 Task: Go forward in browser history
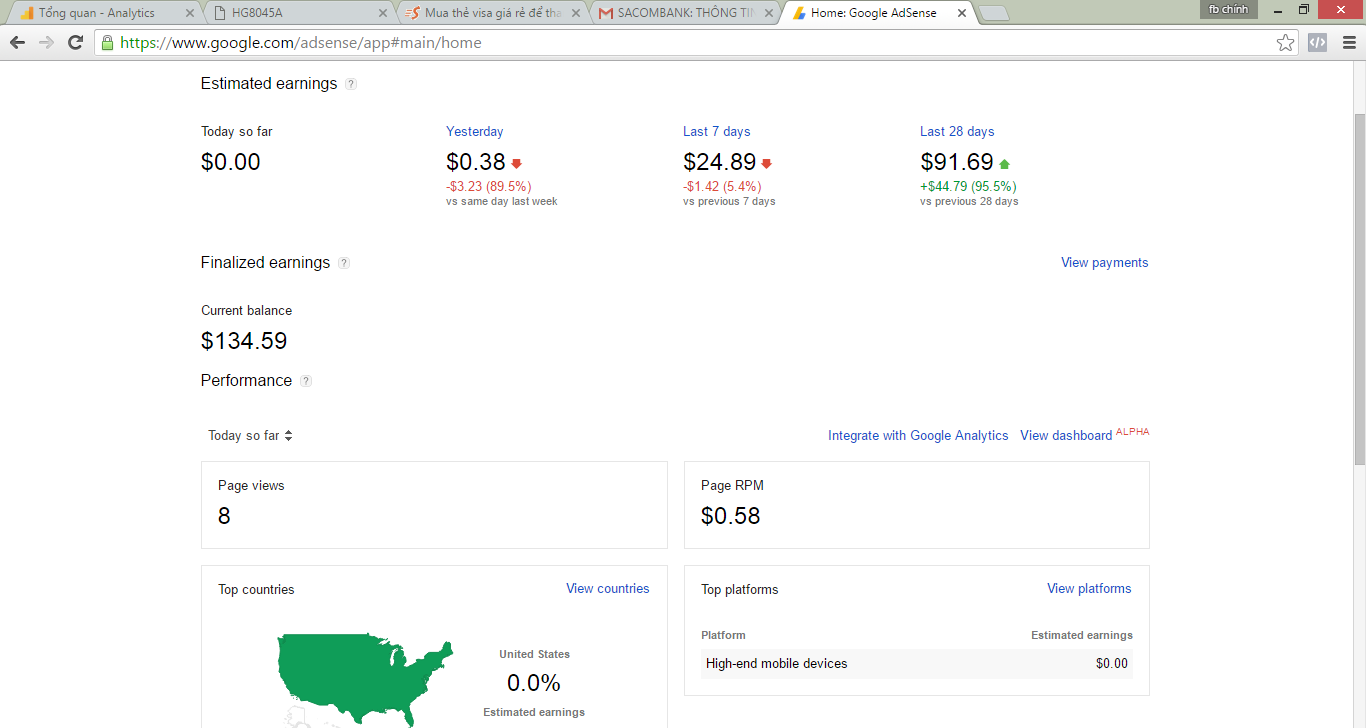pyautogui.click(x=46, y=43)
